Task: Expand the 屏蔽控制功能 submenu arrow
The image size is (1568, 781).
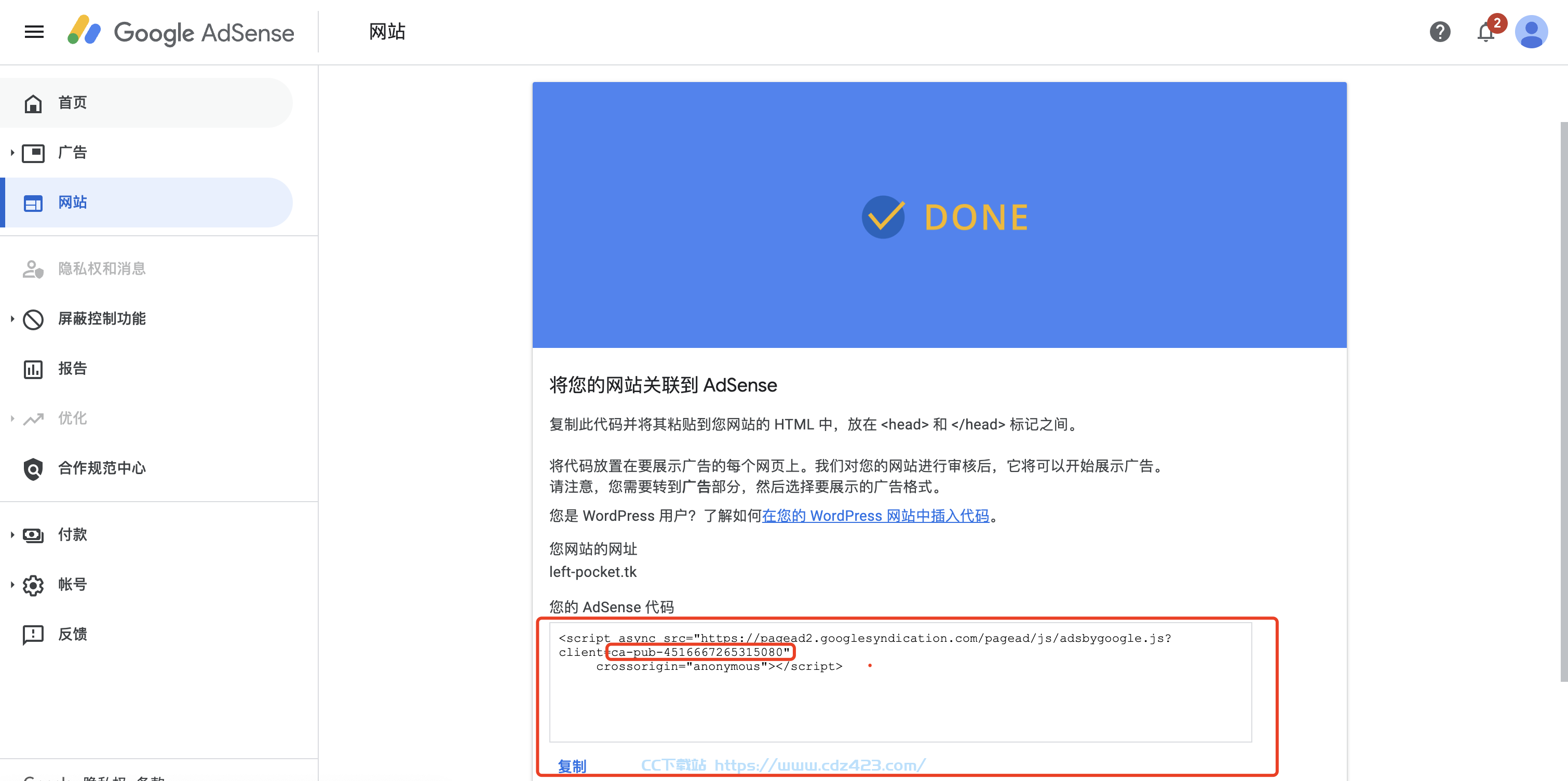Action: [x=11, y=319]
